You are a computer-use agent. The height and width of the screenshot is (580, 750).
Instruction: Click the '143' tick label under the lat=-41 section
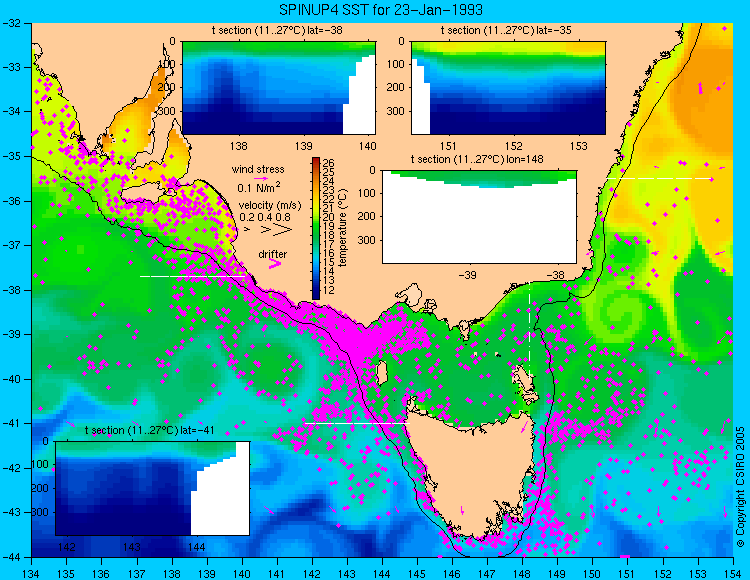132,547
